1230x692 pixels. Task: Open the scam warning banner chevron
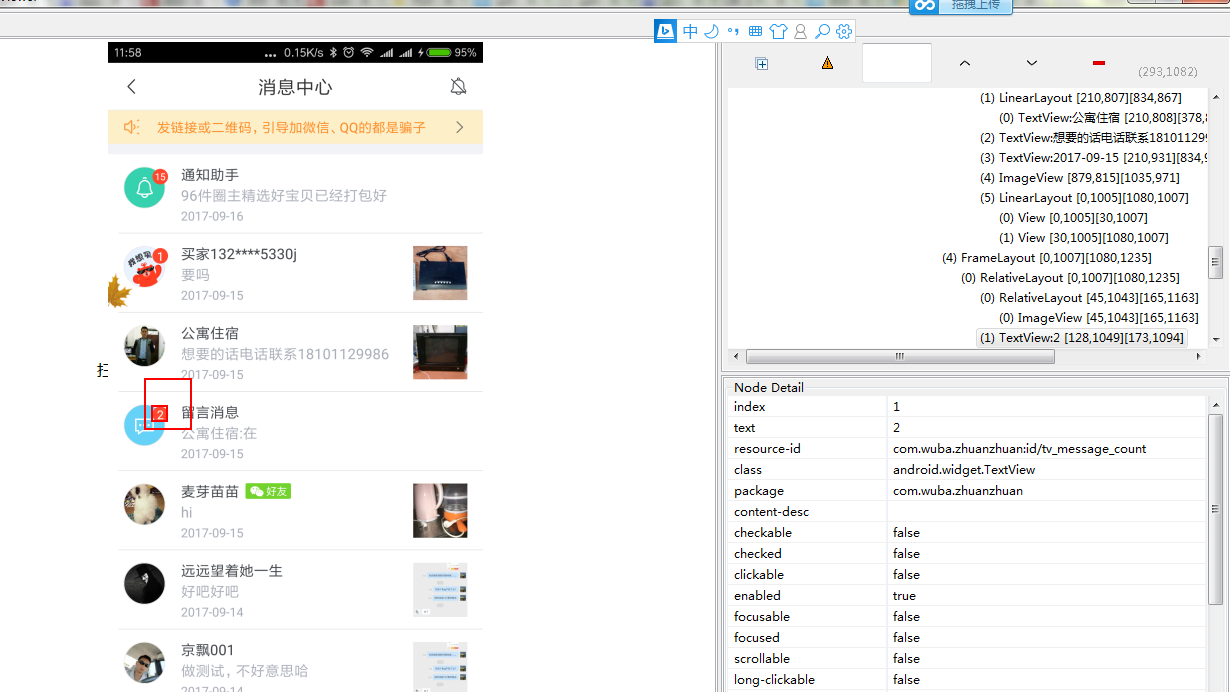[460, 127]
